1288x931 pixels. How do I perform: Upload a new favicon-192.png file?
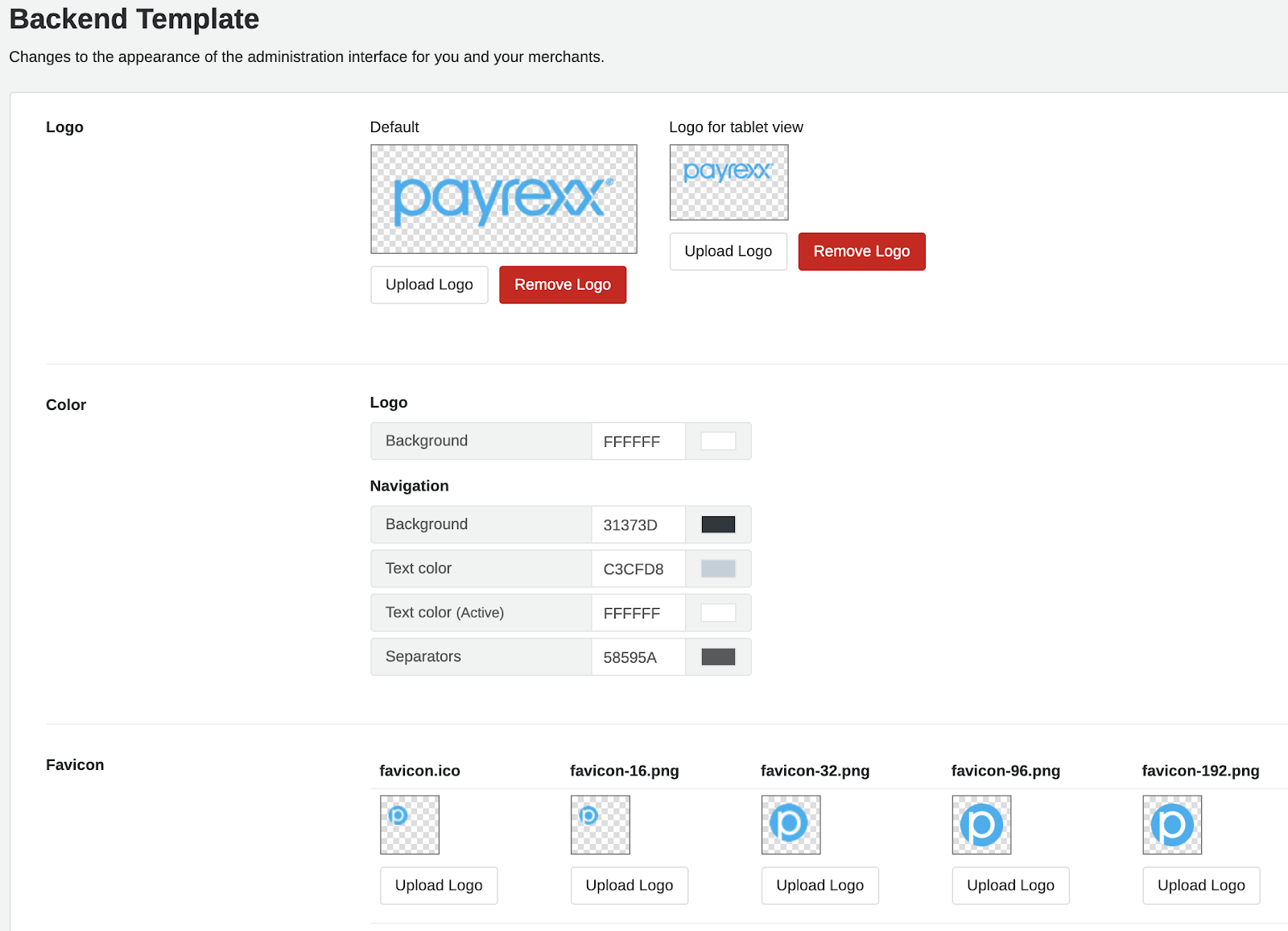click(1201, 885)
